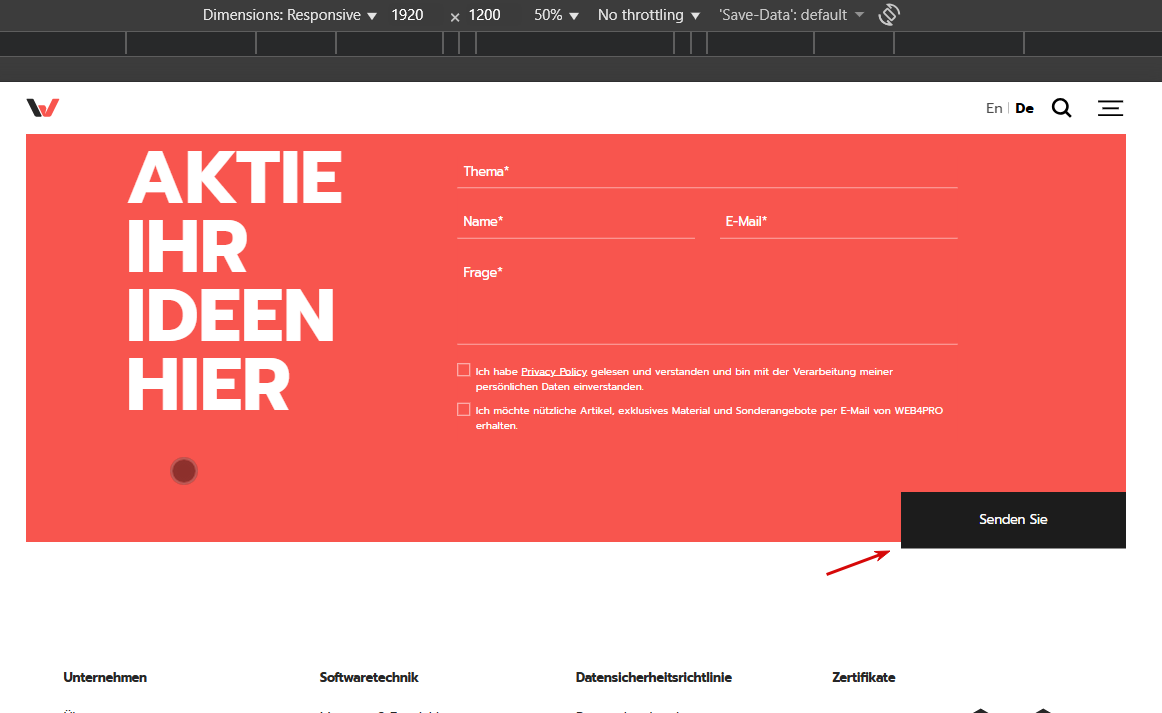
Task: Open the Save-Data default dropdown
Action: point(791,15)
